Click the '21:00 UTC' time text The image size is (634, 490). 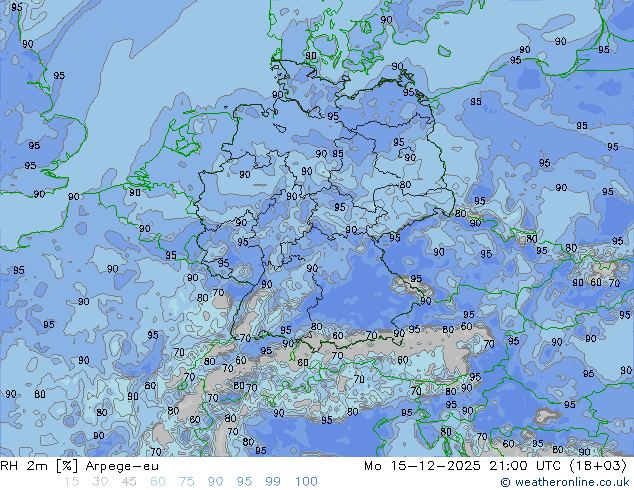coord(525,466)
